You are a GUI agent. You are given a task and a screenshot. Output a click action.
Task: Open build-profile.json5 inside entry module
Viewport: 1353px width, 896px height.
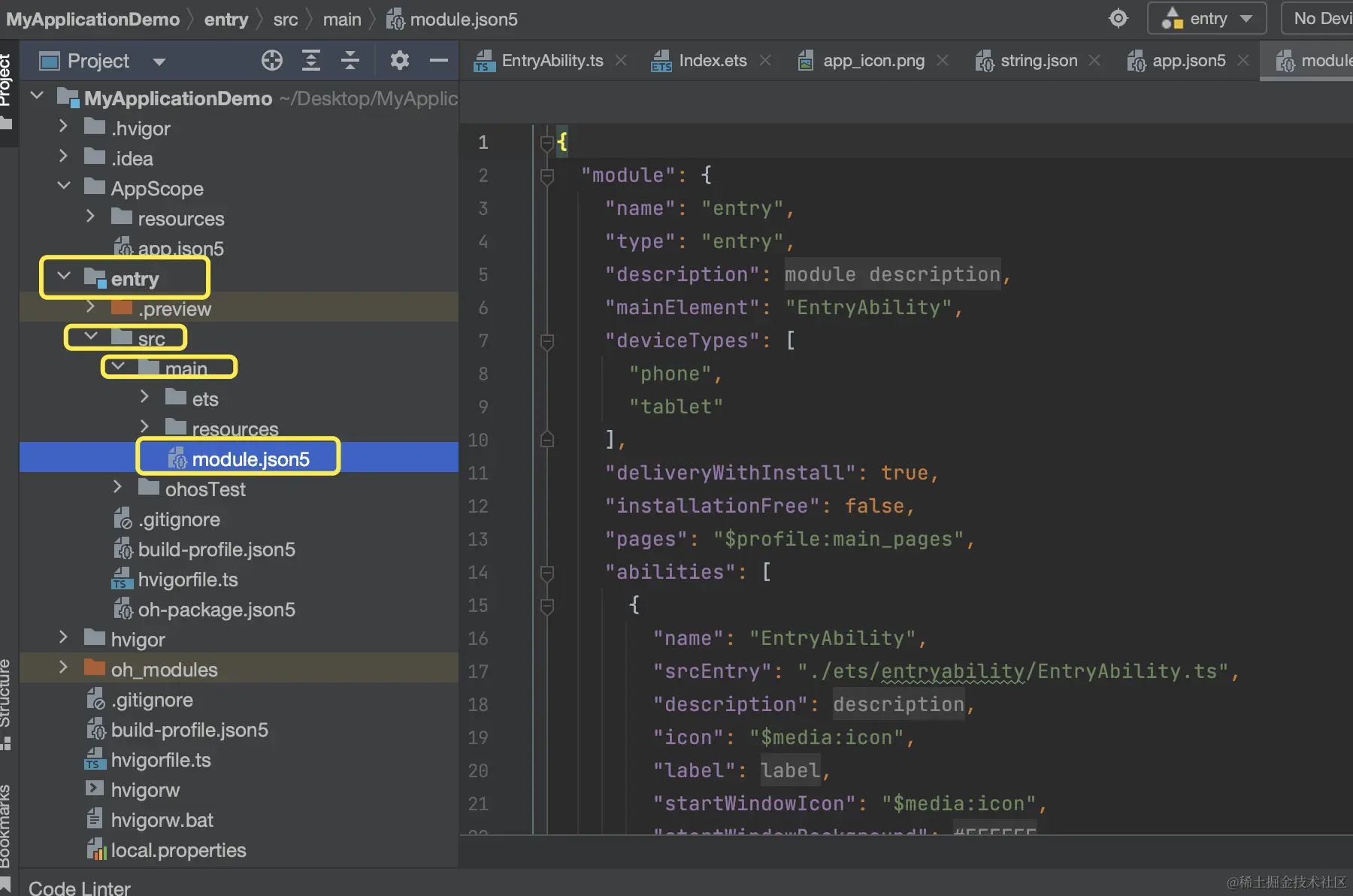click(x=204, y=549)
